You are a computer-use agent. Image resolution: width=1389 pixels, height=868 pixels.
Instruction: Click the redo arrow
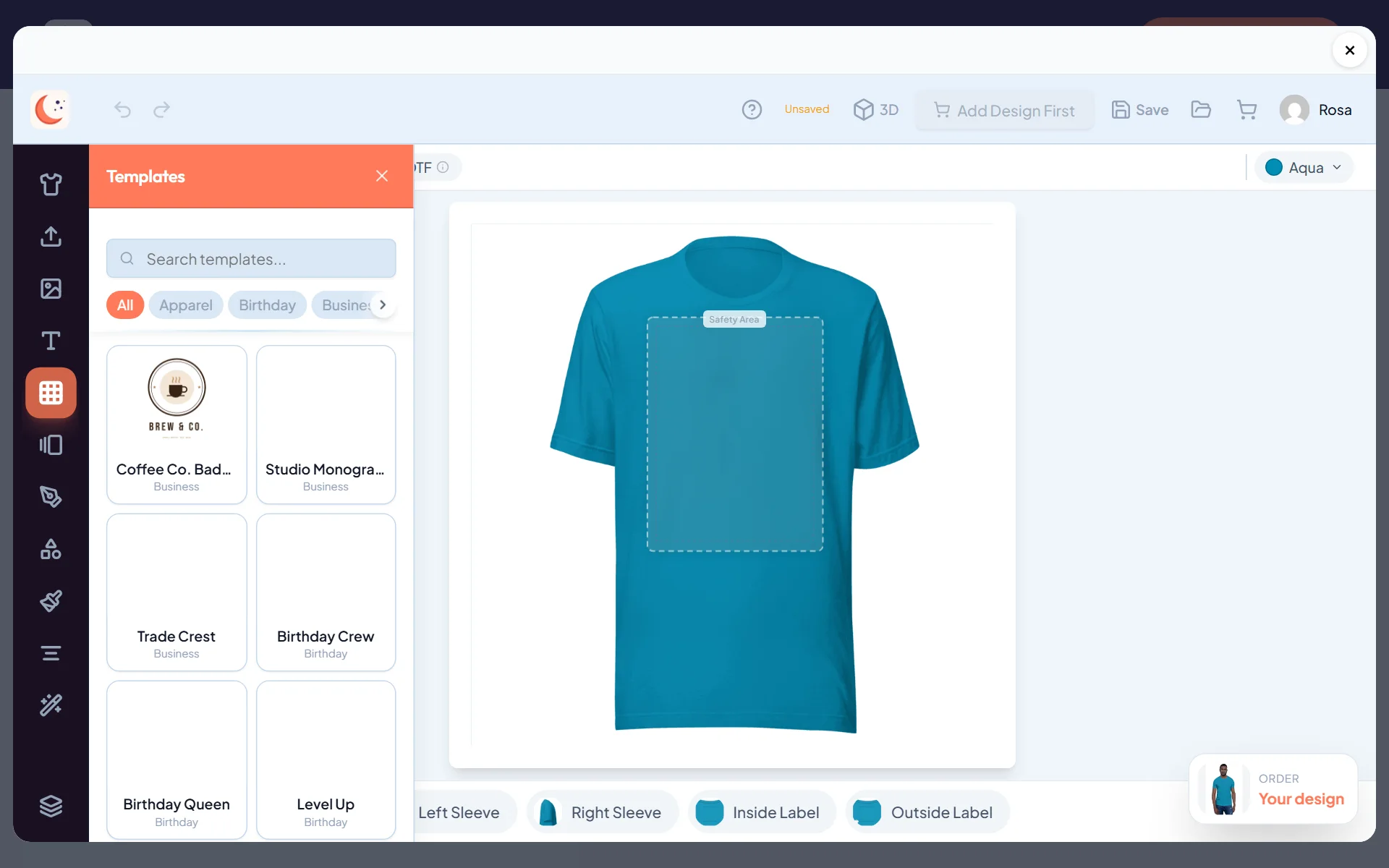(161, 110)
